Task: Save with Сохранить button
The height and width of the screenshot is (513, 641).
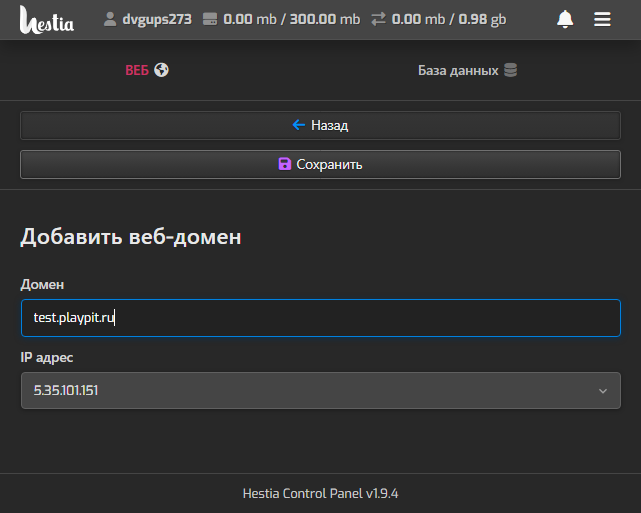Action: [x=320, y=164]
